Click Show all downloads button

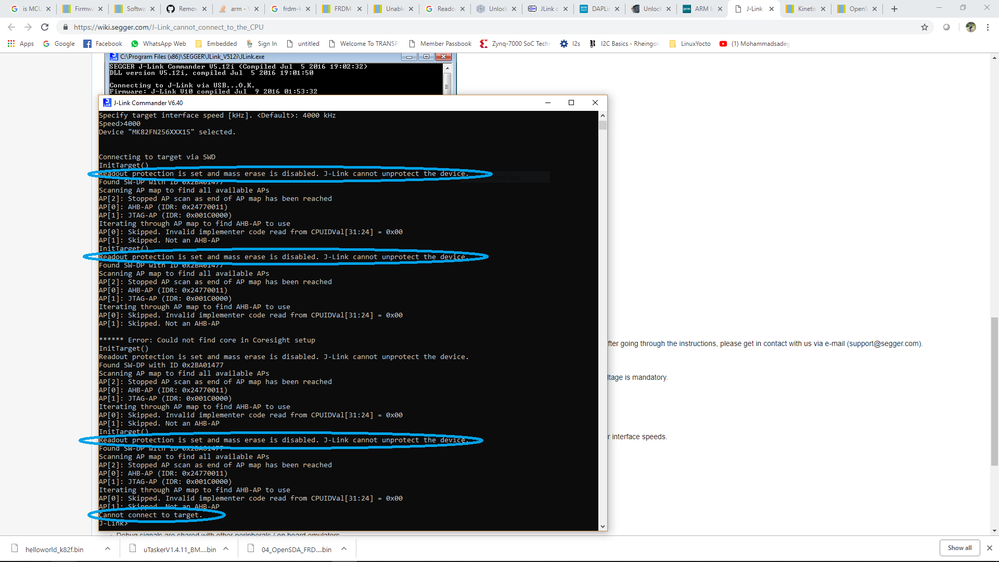coord(959,548)
